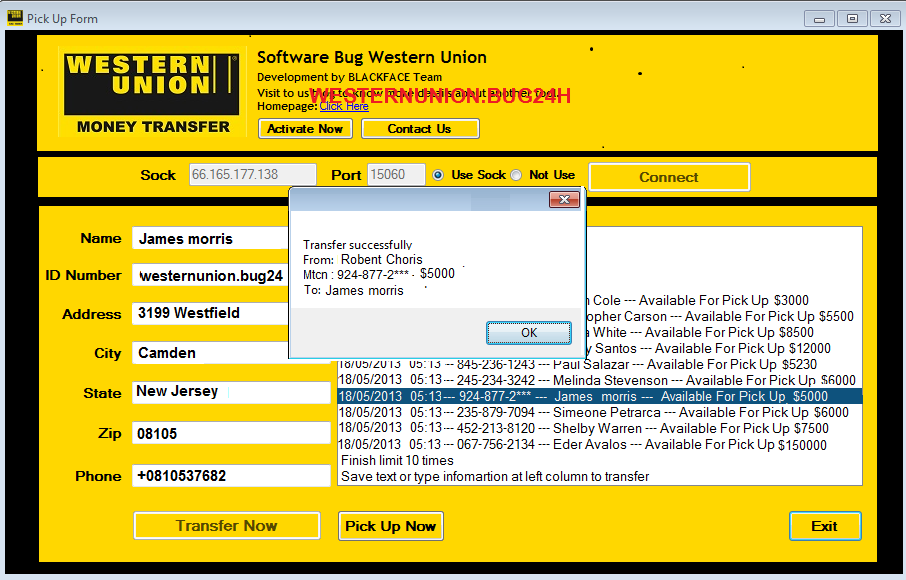This screenshot has height=580, width=906.
Task: Click the Activate Now button
Action: (x=305, y=129)
